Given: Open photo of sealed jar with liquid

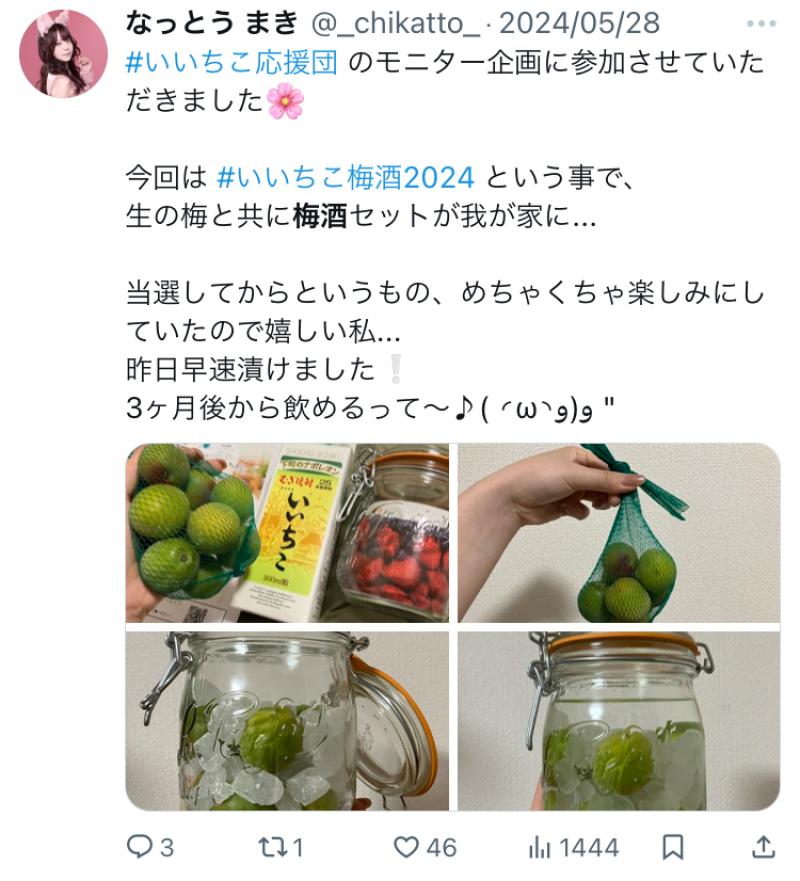Looking at the screenshot, I should coord(619,721).
